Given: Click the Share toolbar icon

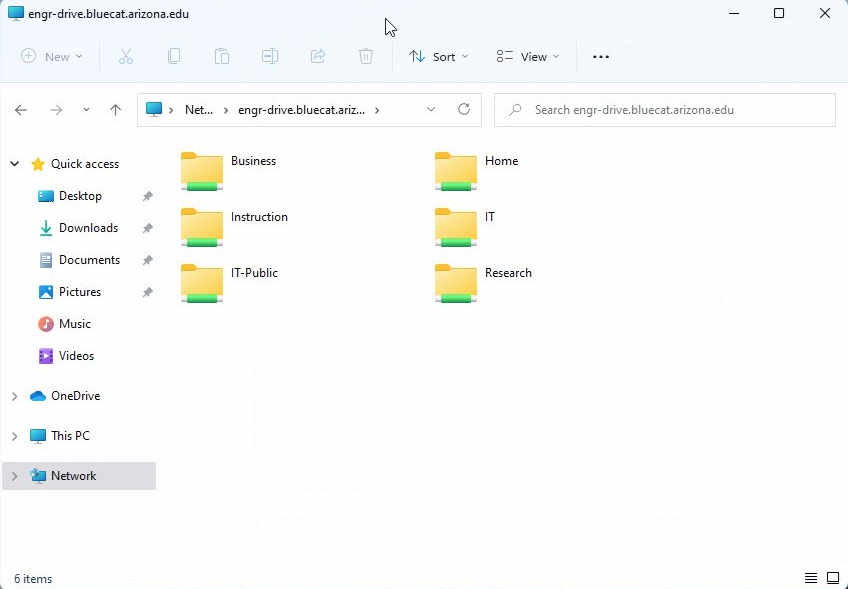Looking at the screenshot, I should point(318,57).
